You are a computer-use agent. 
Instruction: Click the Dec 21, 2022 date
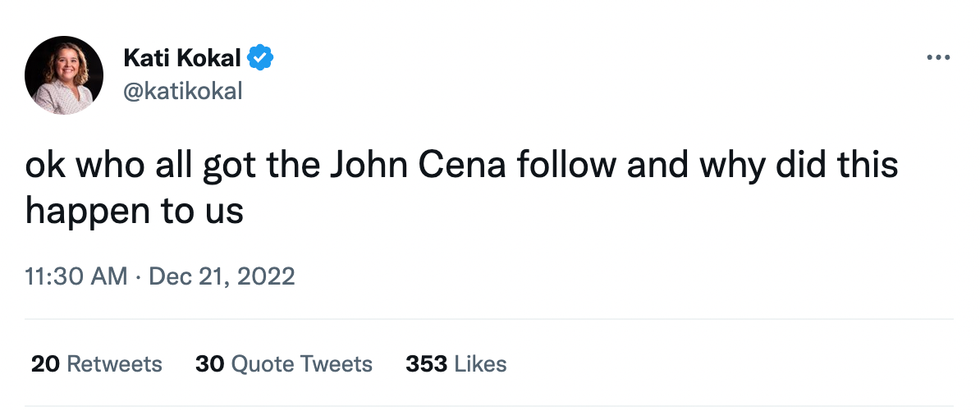(221, 276)
